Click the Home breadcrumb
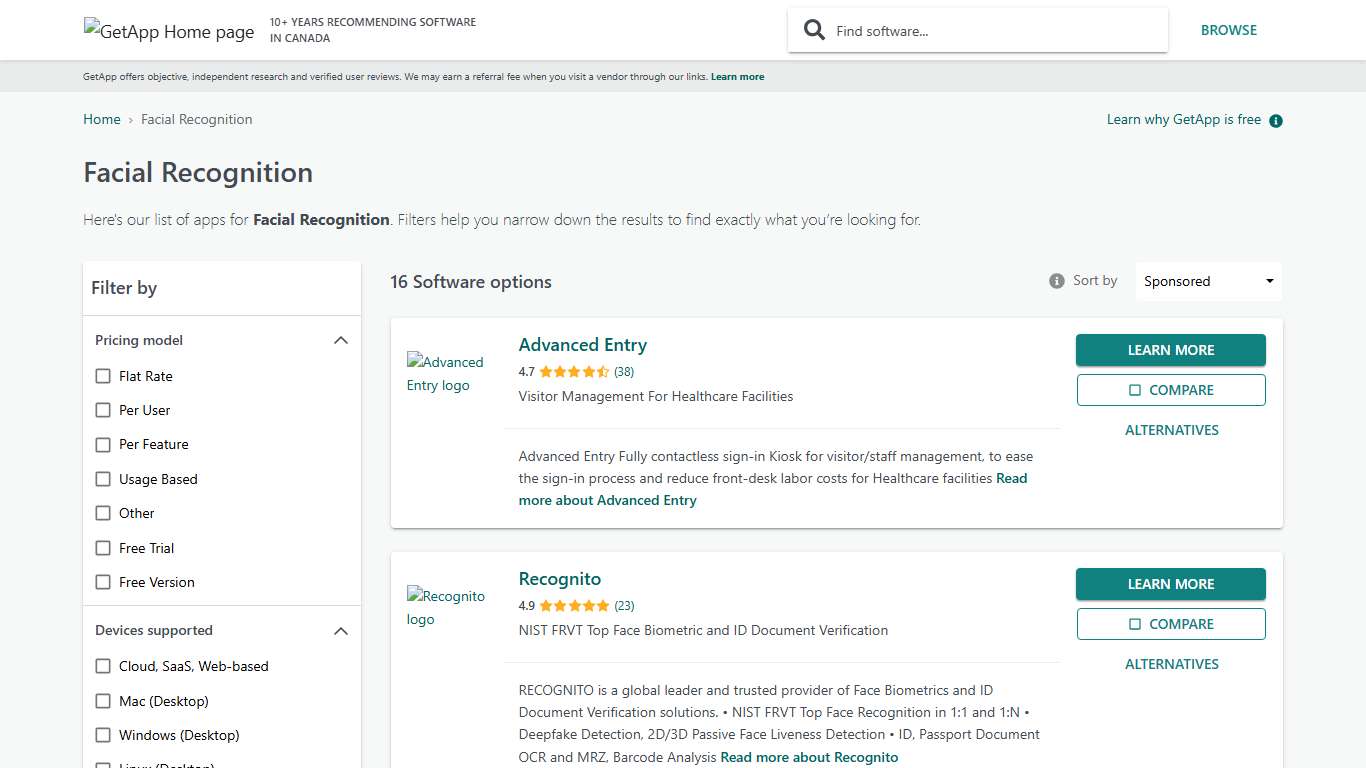This screenshot has height=768, width=1366. coord(101,119)
